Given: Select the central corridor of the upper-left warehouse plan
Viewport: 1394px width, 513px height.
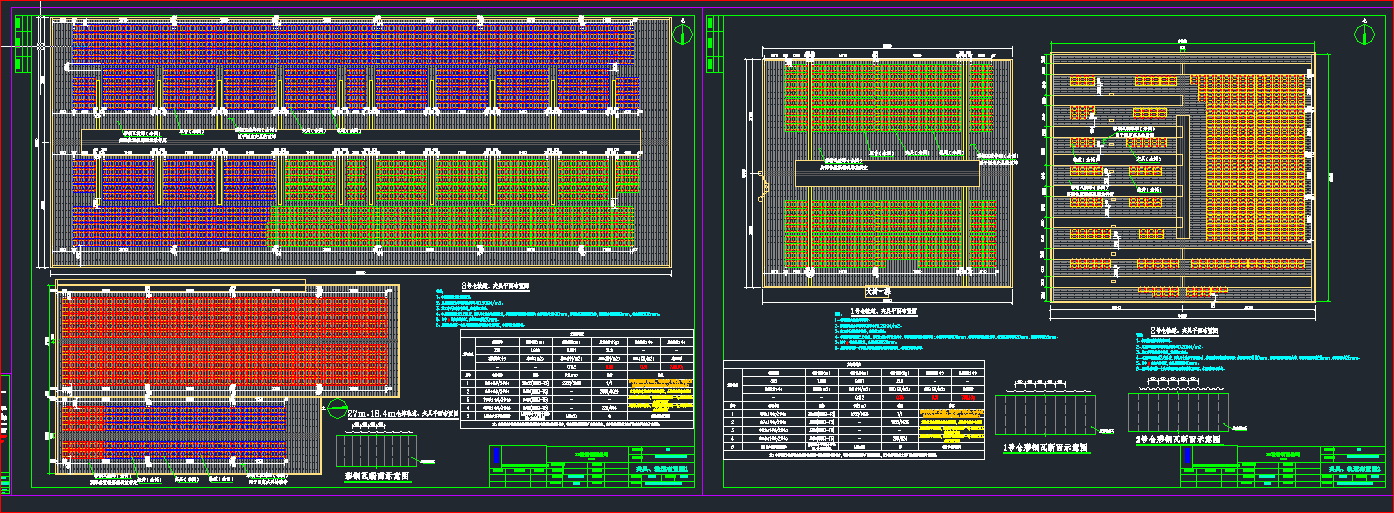Looking at the screenshot, I should coord(360,137).
